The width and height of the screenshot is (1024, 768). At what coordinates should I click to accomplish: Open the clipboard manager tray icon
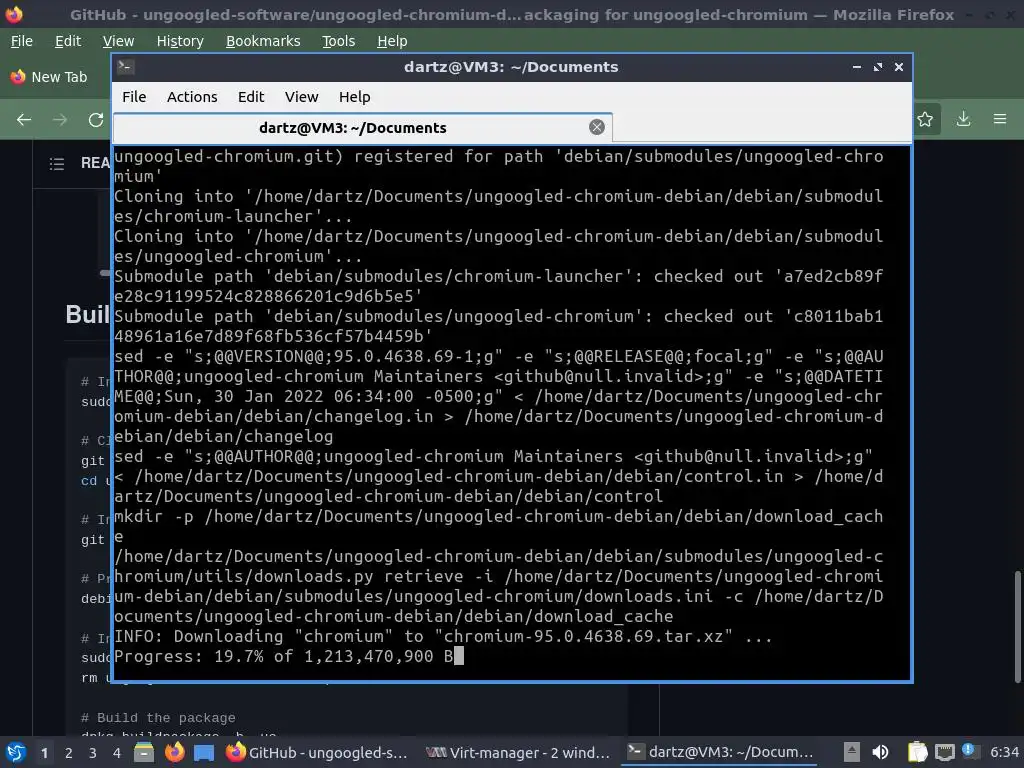tap(917, 752)
